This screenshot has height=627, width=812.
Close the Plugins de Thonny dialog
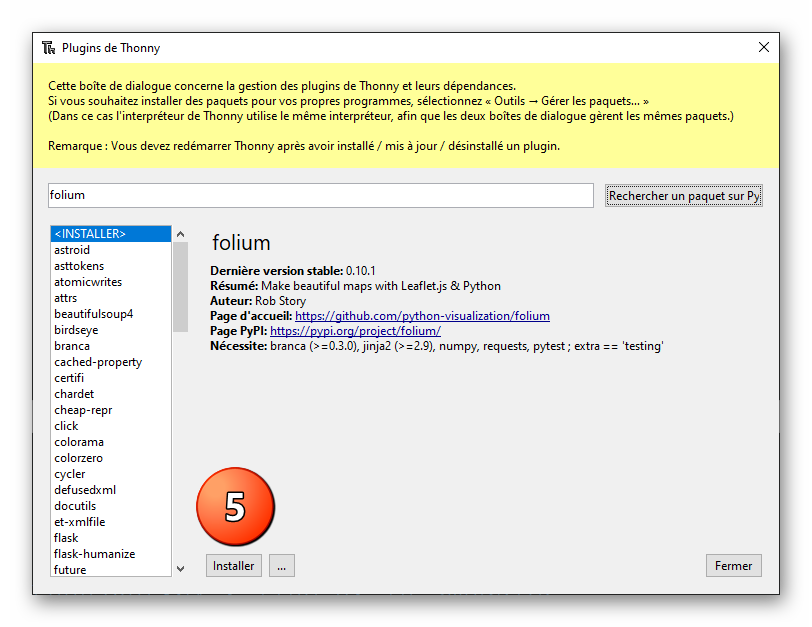763,47
